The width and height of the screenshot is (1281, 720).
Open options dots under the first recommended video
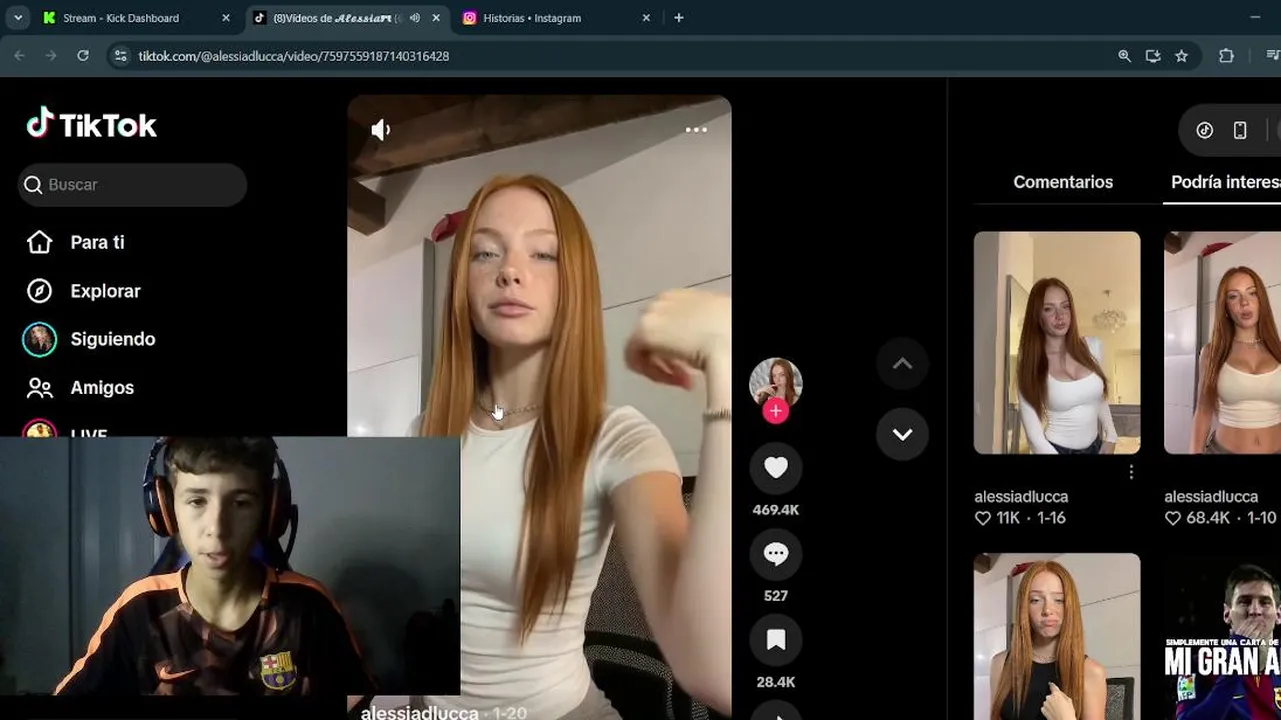coord(1131,472)
